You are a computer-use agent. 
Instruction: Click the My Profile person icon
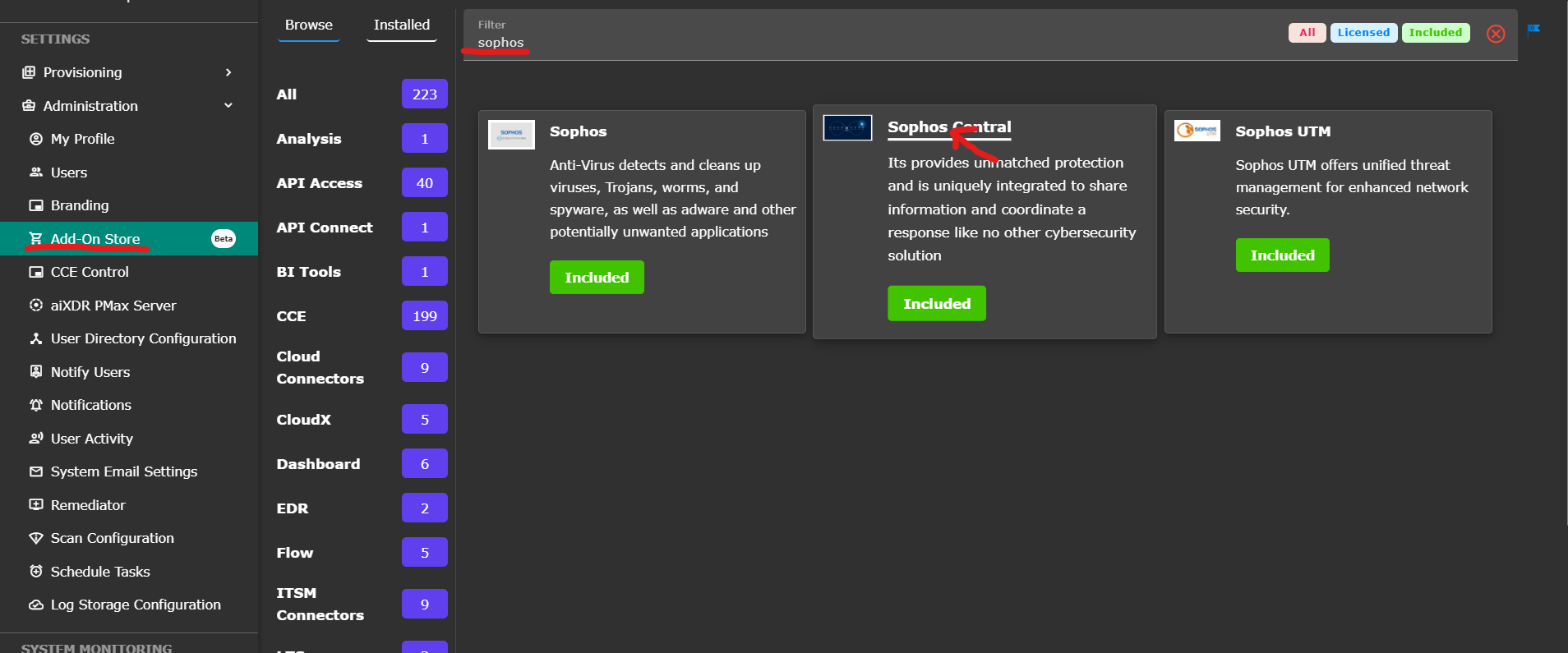[x=36, y=139]
